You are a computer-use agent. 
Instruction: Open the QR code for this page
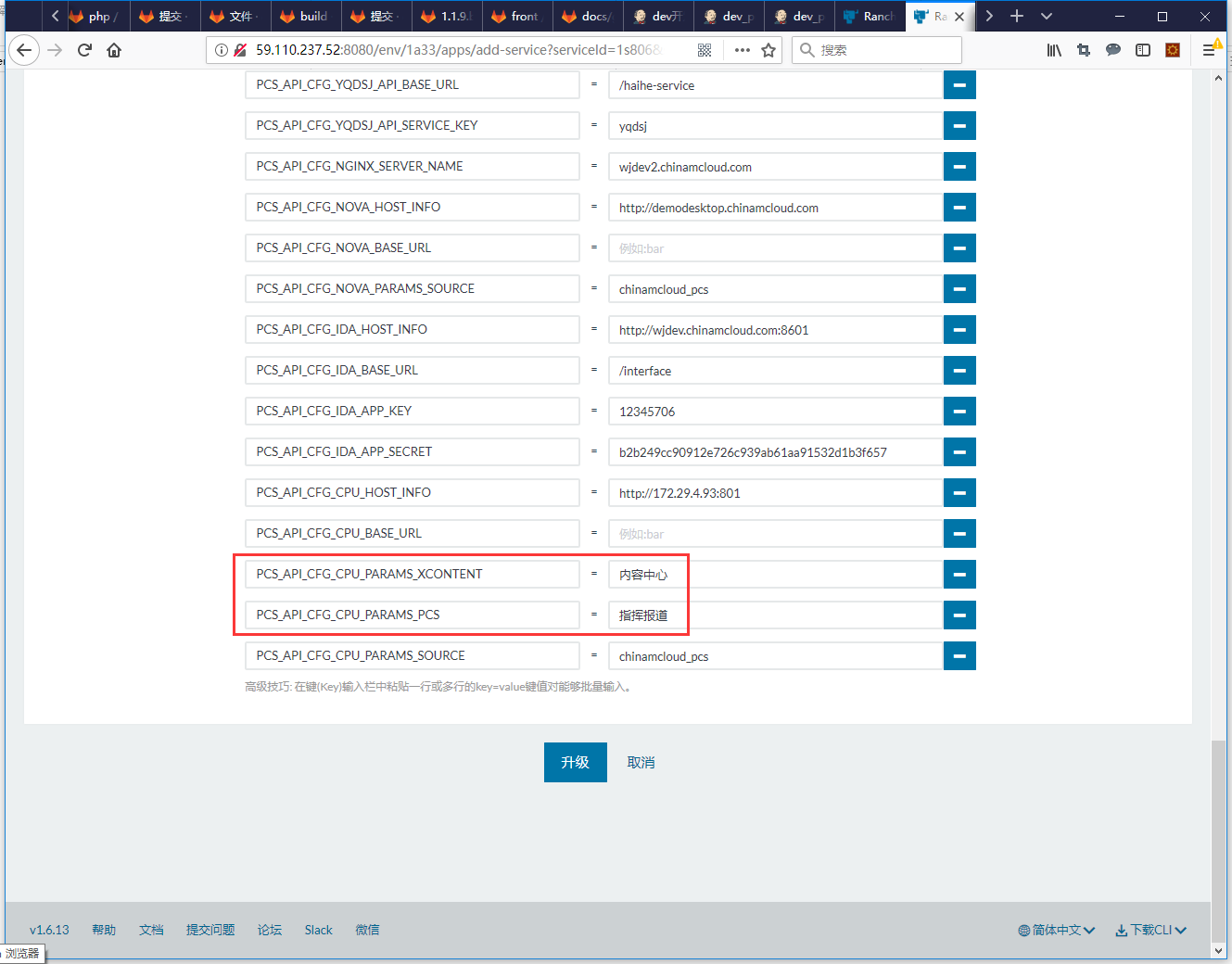(x=705, y=50)
